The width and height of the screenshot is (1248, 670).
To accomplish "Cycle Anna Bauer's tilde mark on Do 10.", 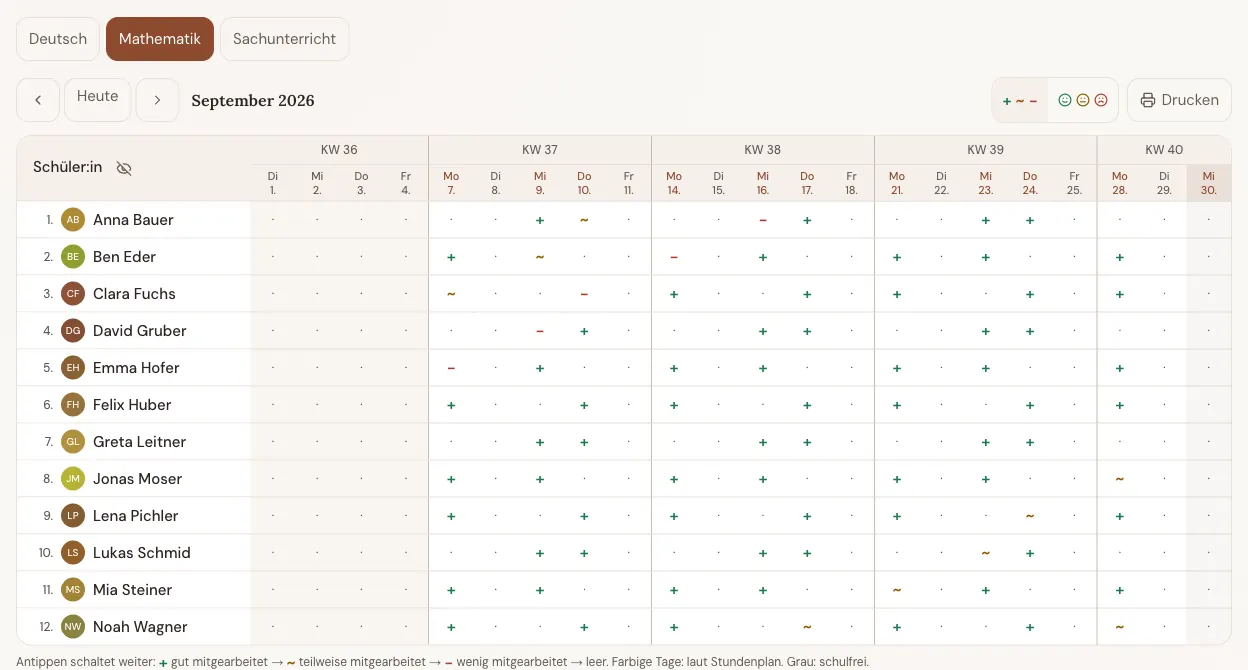I will click(584, 220).
